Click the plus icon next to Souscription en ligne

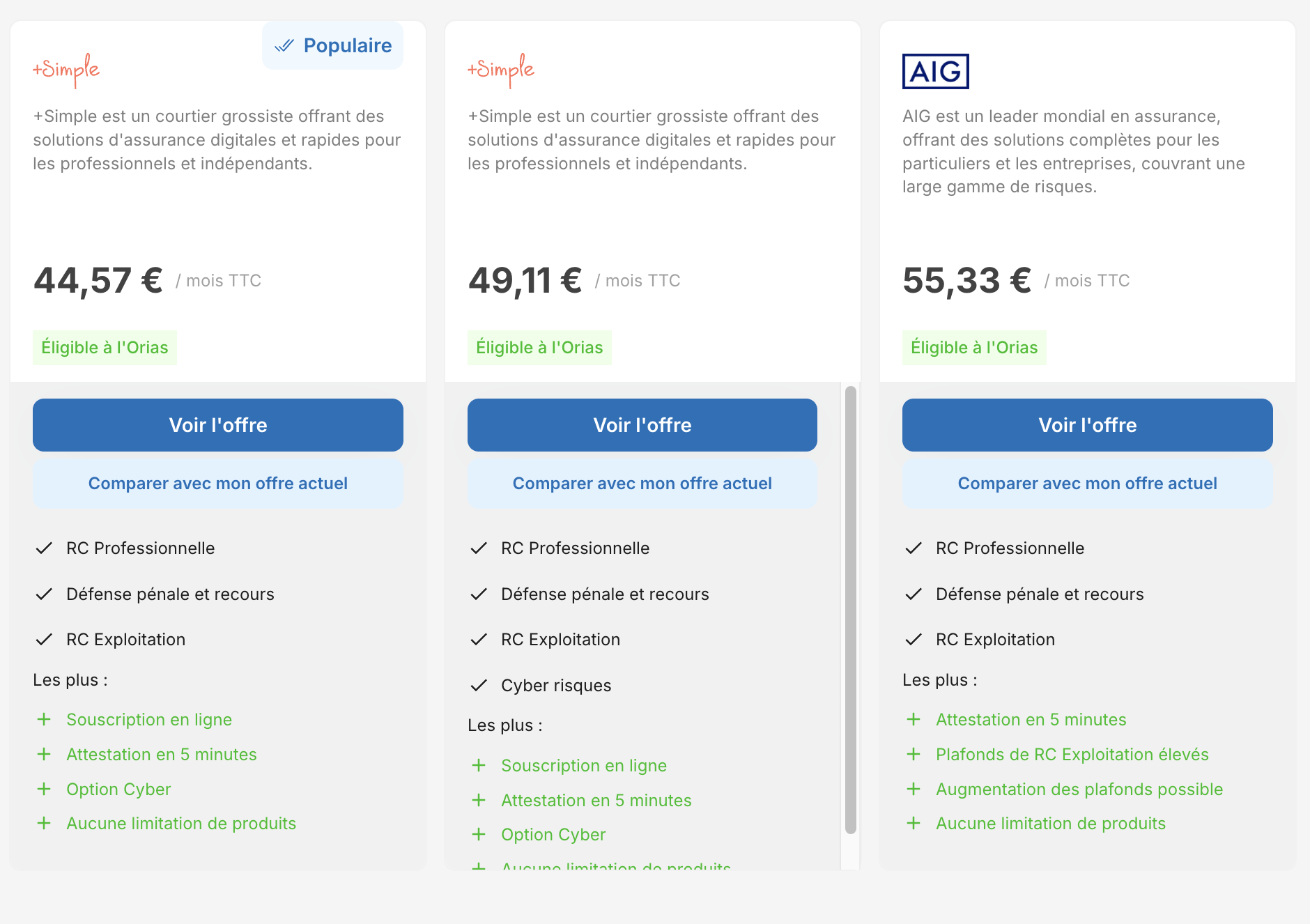point(45,719)
